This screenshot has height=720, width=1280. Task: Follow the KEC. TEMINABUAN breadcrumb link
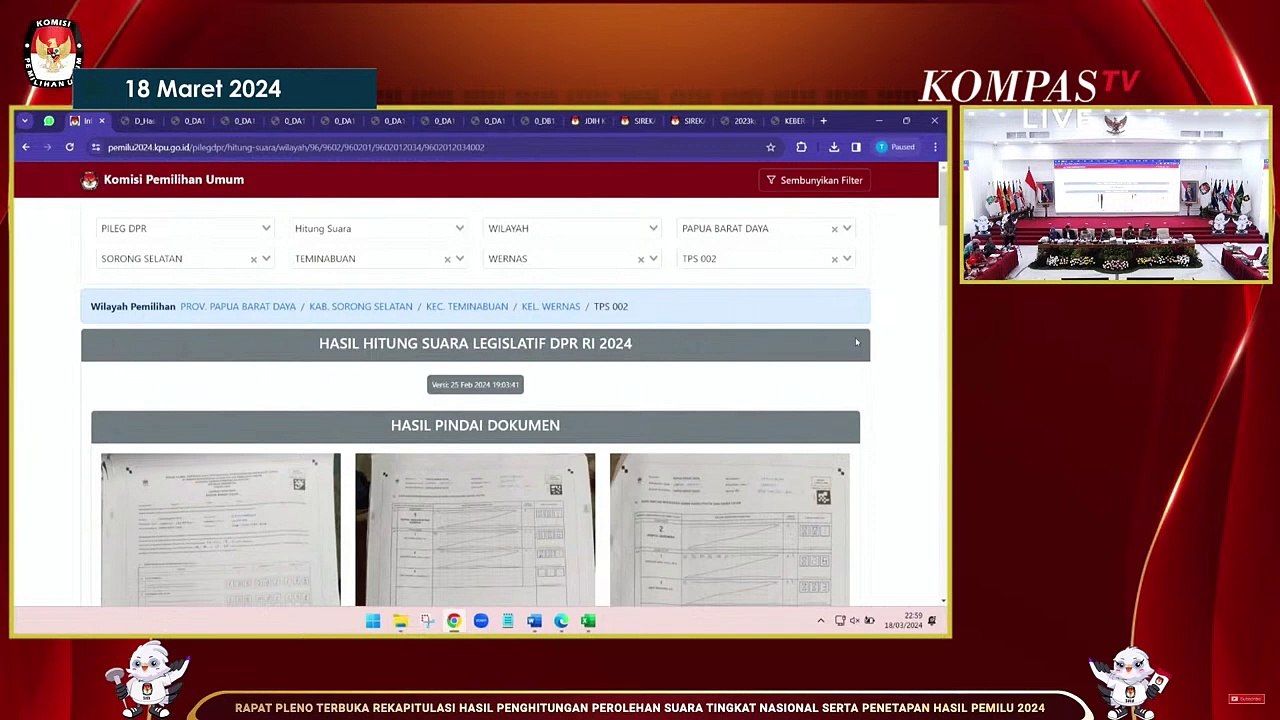point(467,307)
